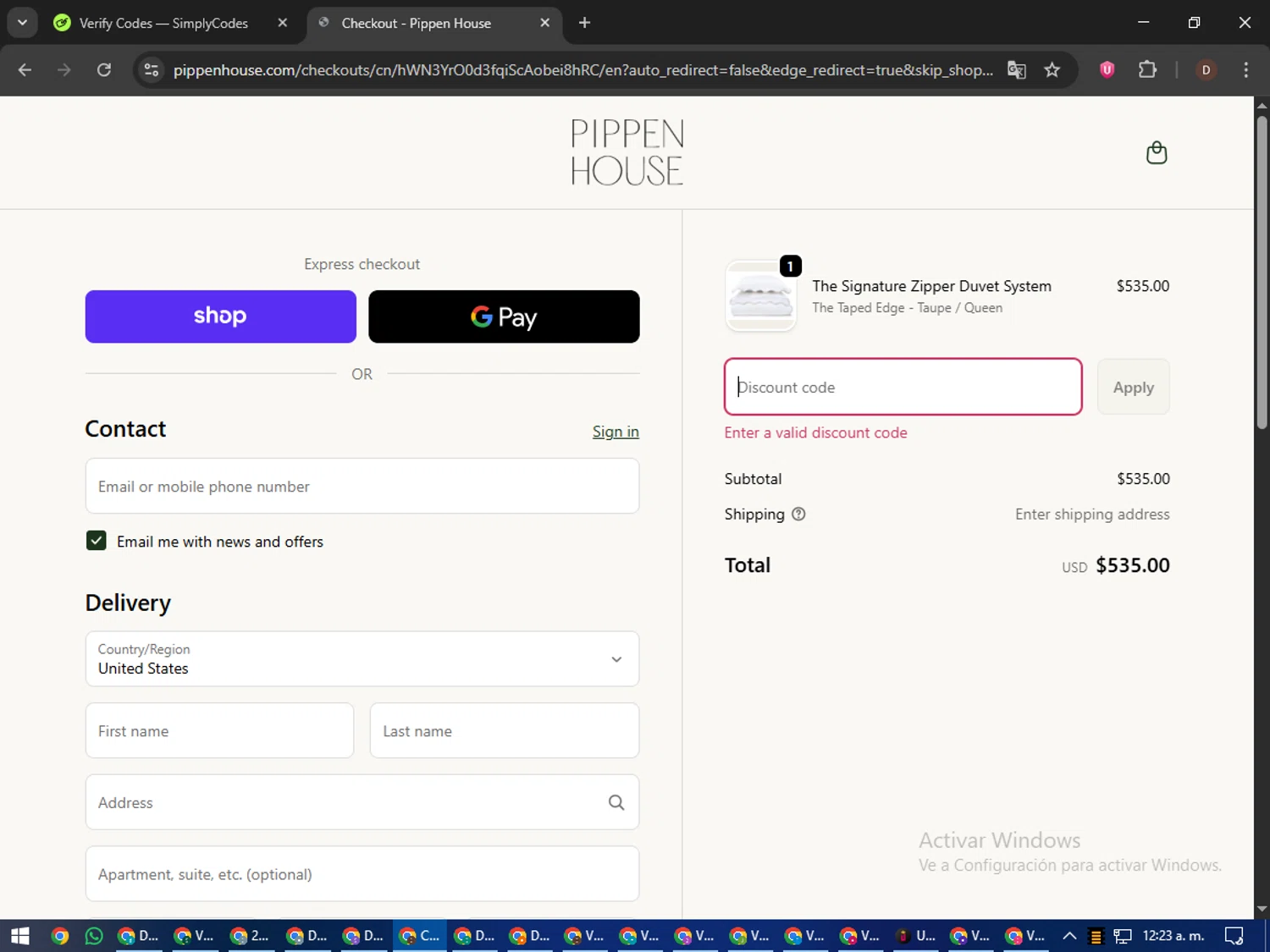Open the Country/Region dropdown
1270x952 pixels.
coord(362,658)
